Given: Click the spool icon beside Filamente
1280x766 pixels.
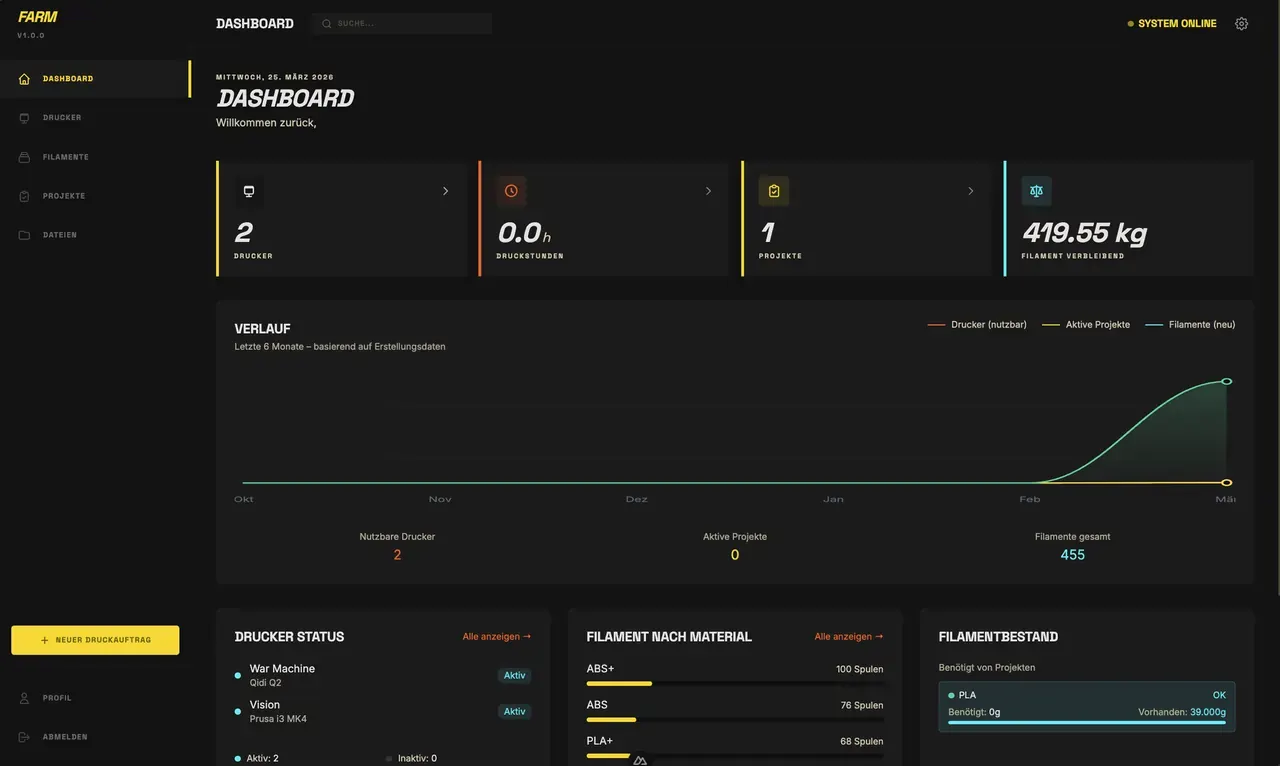Looking at the screenshot, I should [x=24, y=157].
